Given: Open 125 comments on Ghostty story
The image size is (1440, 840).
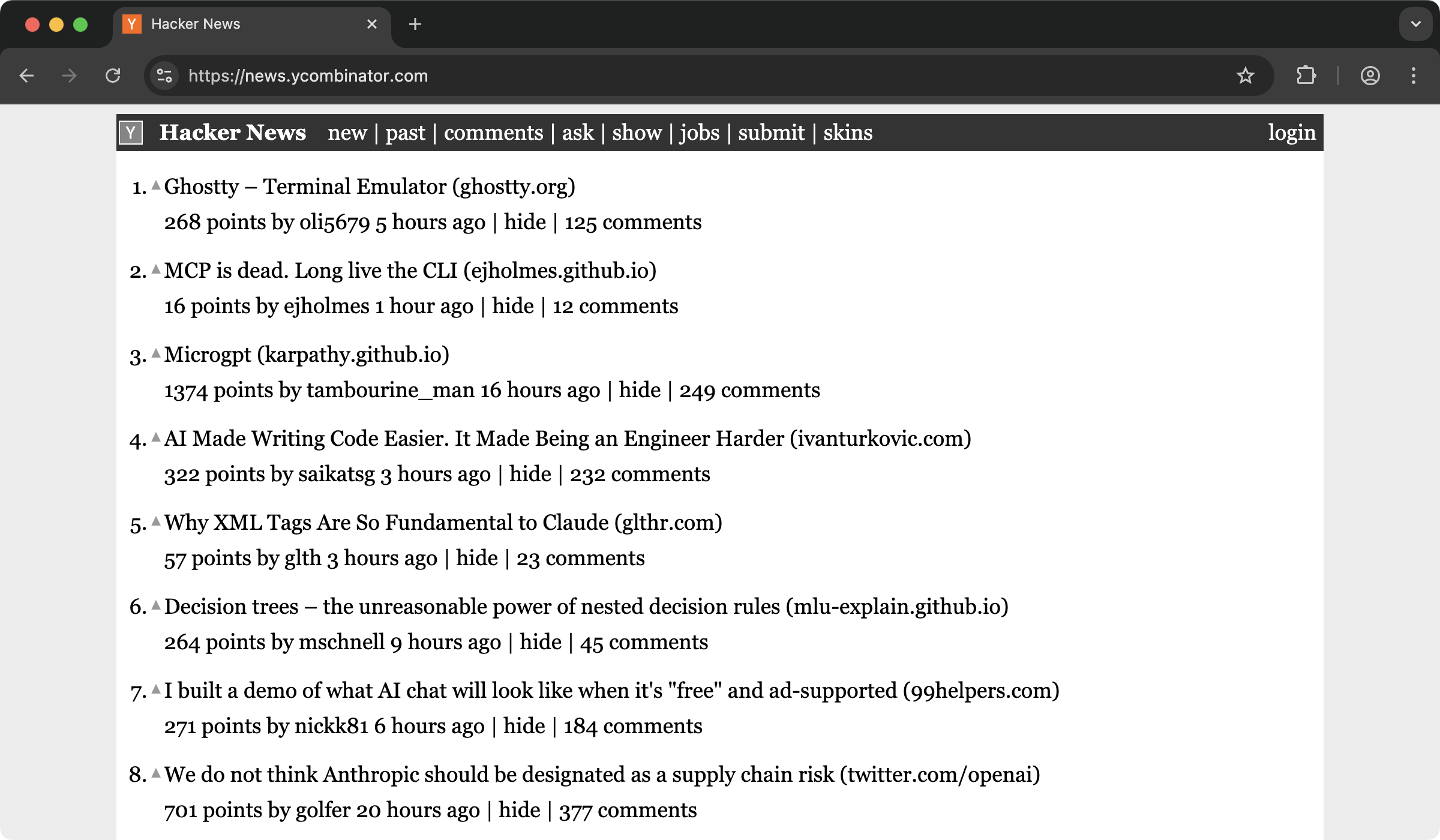Looking at the screenshot, I should click(632, 223).
